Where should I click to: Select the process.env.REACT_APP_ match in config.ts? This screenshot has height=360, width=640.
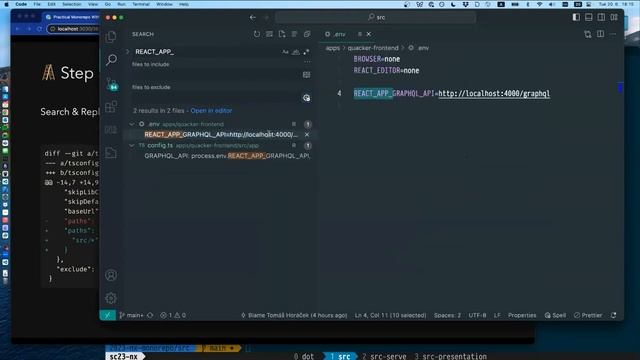click(227, 156)
